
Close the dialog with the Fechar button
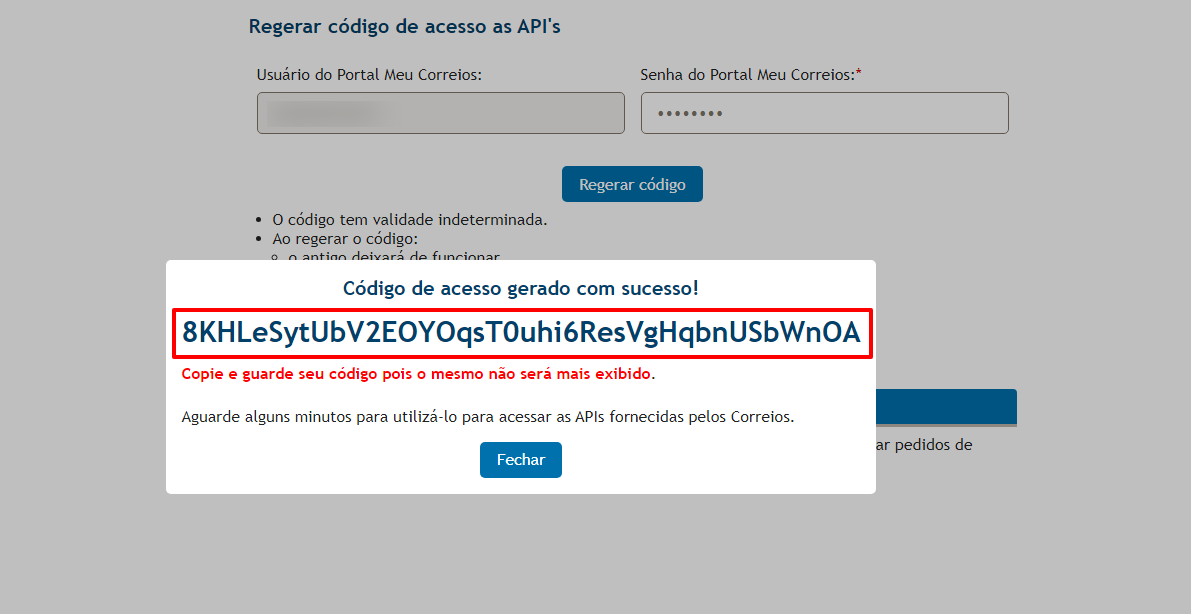tap(520, 460)
